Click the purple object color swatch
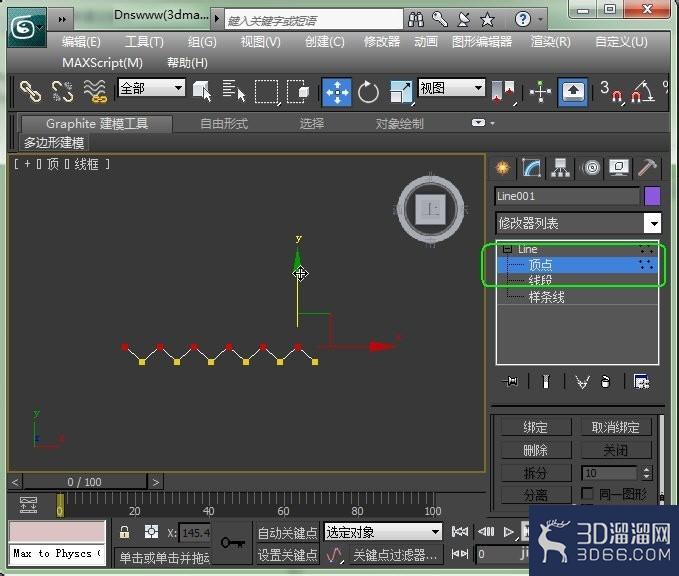 coord(652,196)
